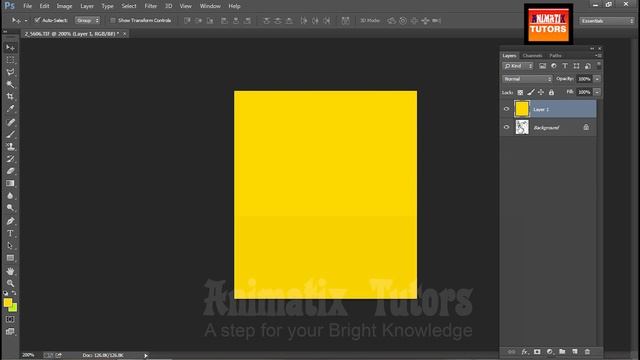
Task: Open the Normal blend mode dropdown
Action: (527, 79)
